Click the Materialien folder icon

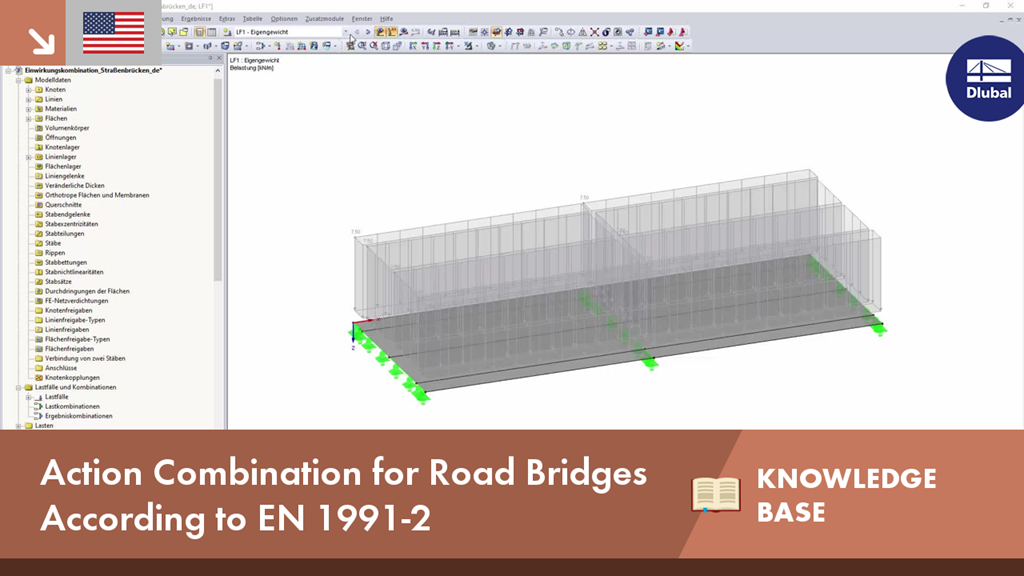[x=39, y=108]
